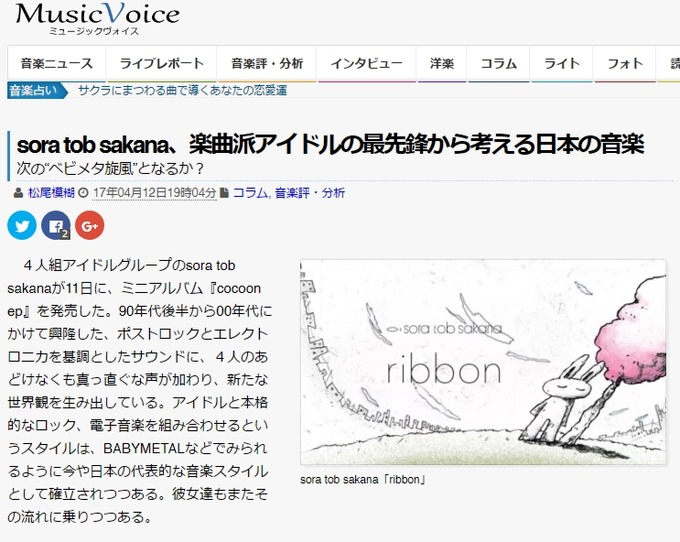Screen dimensions: 680x542
Task: Click the clock icon beside the date
Action: pos(83,193)
